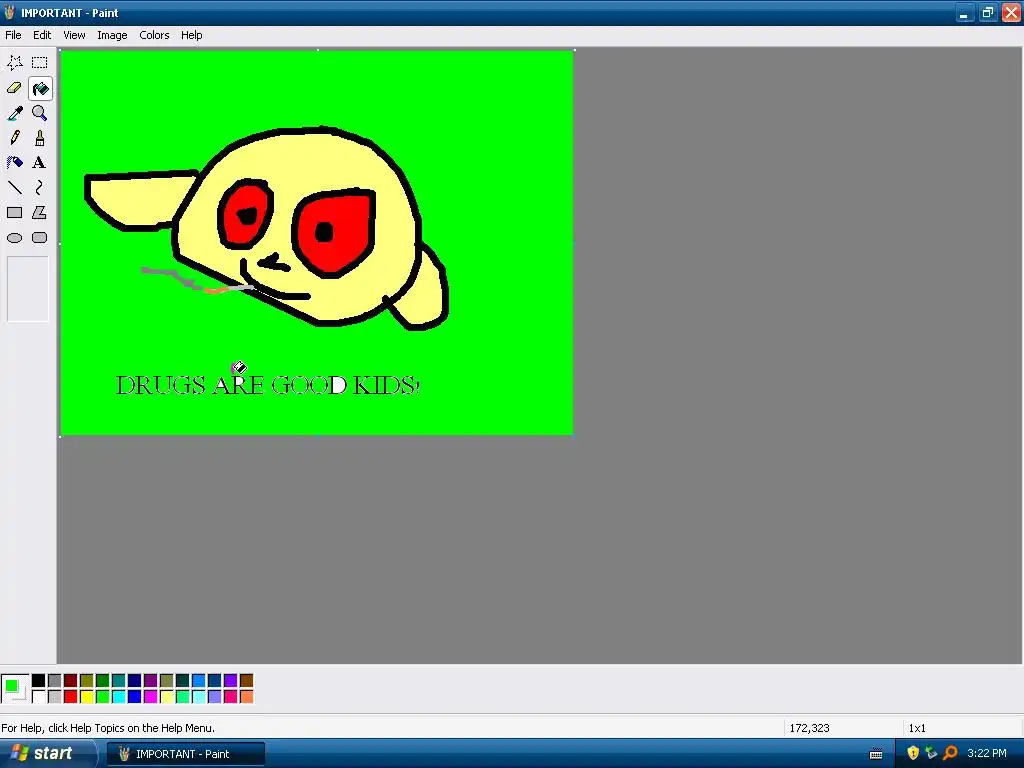The image size is (1024, 768).
Task: Open the View menu
Action: tap(74, 35)
